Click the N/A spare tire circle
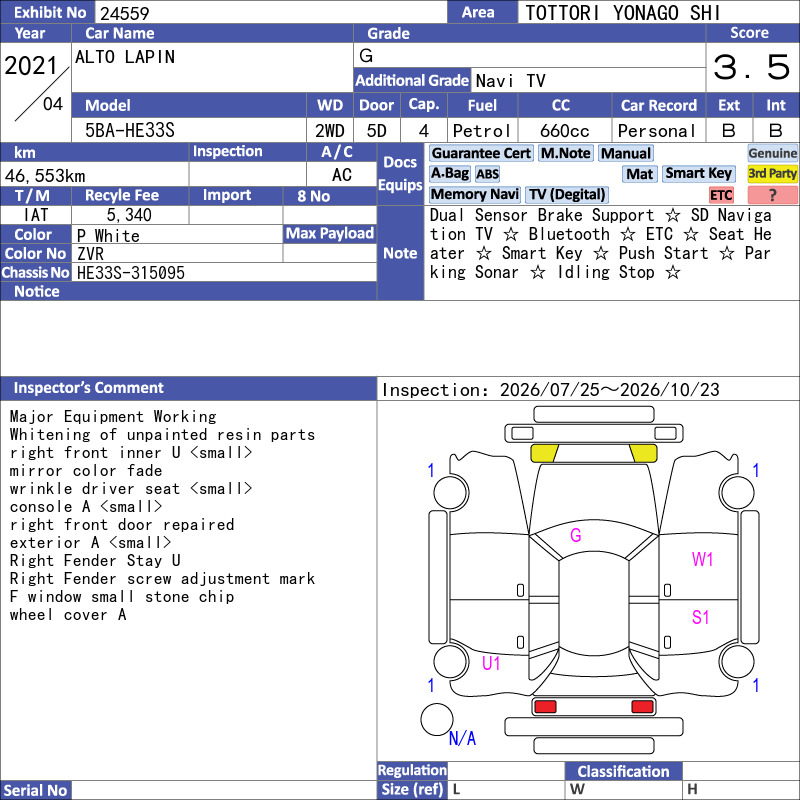This screenshot has width=800, height=800. pyautogui.click(x=437, y=719)
